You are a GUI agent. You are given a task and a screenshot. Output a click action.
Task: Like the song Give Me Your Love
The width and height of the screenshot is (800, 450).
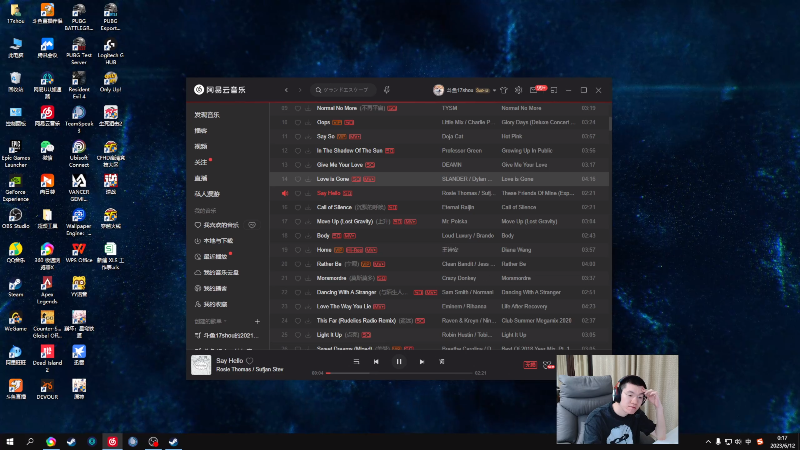click(x=298, y=165)
